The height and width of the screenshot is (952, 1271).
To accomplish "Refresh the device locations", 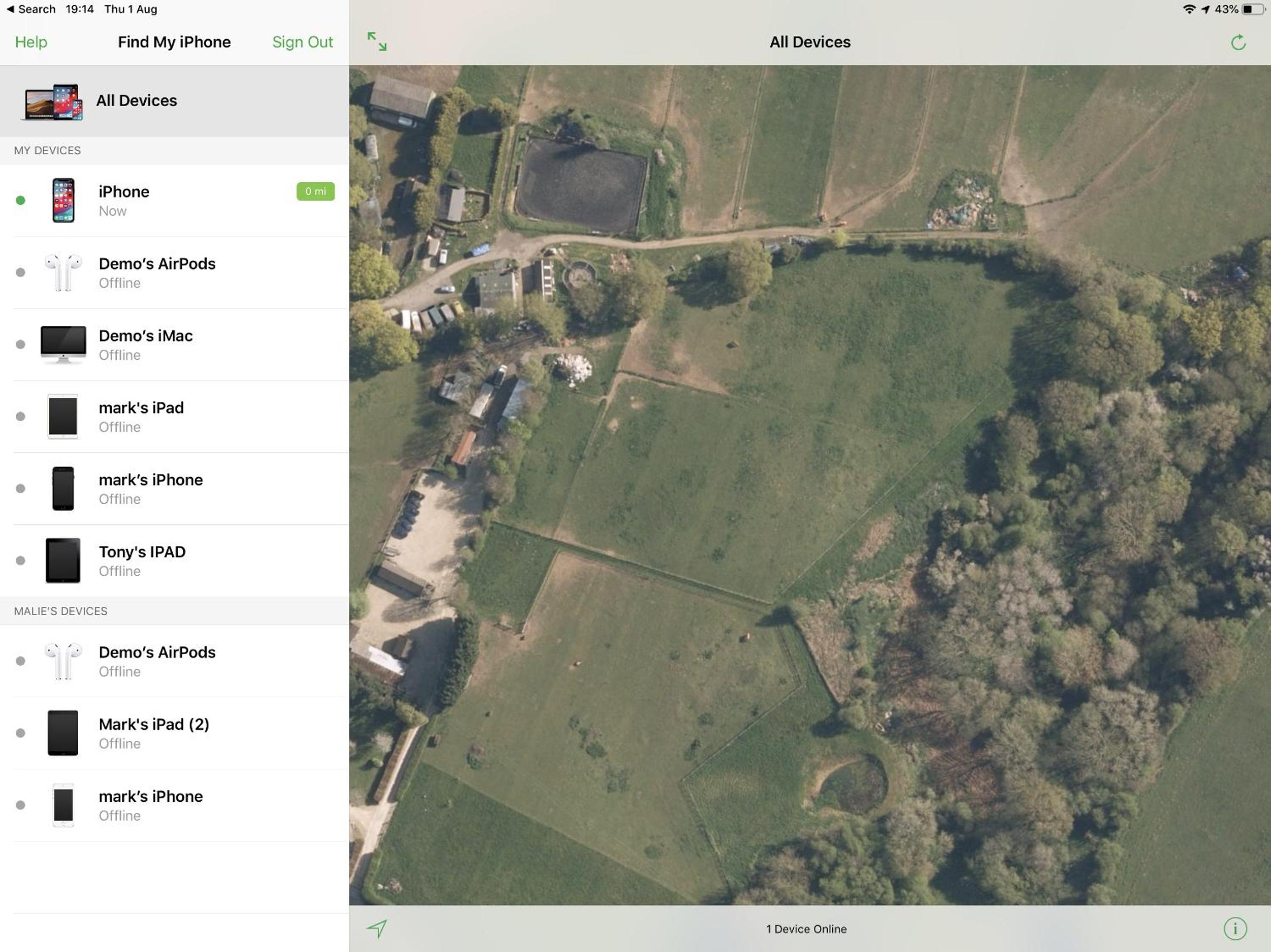I will (x=1238, y=42).
